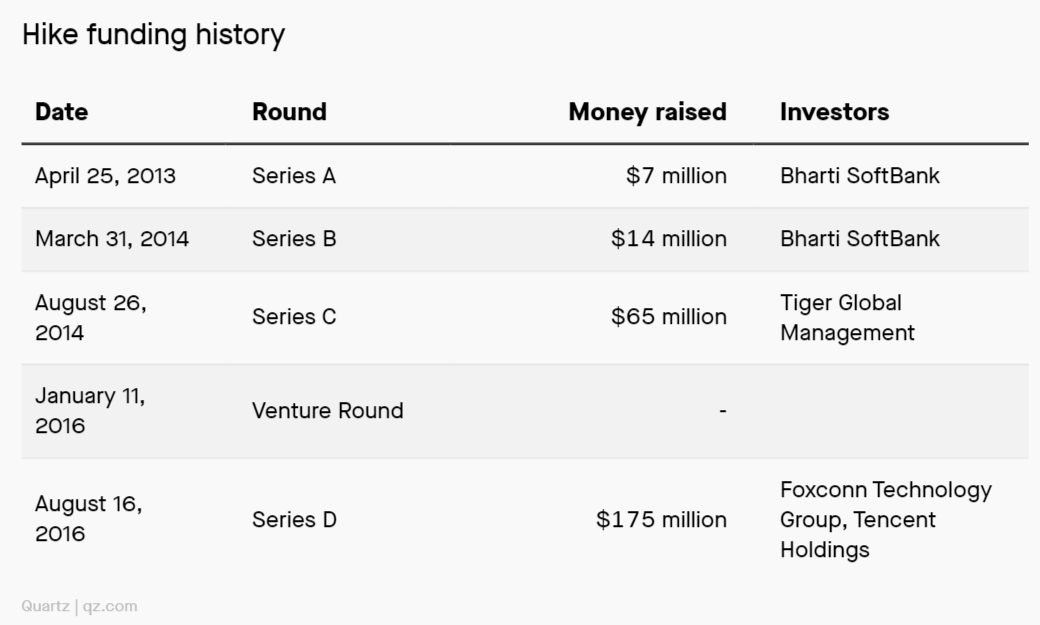Click the Tiger Global Management investor cell
1040x625 pixels.
pyautogui.click(x=847, y=317)
